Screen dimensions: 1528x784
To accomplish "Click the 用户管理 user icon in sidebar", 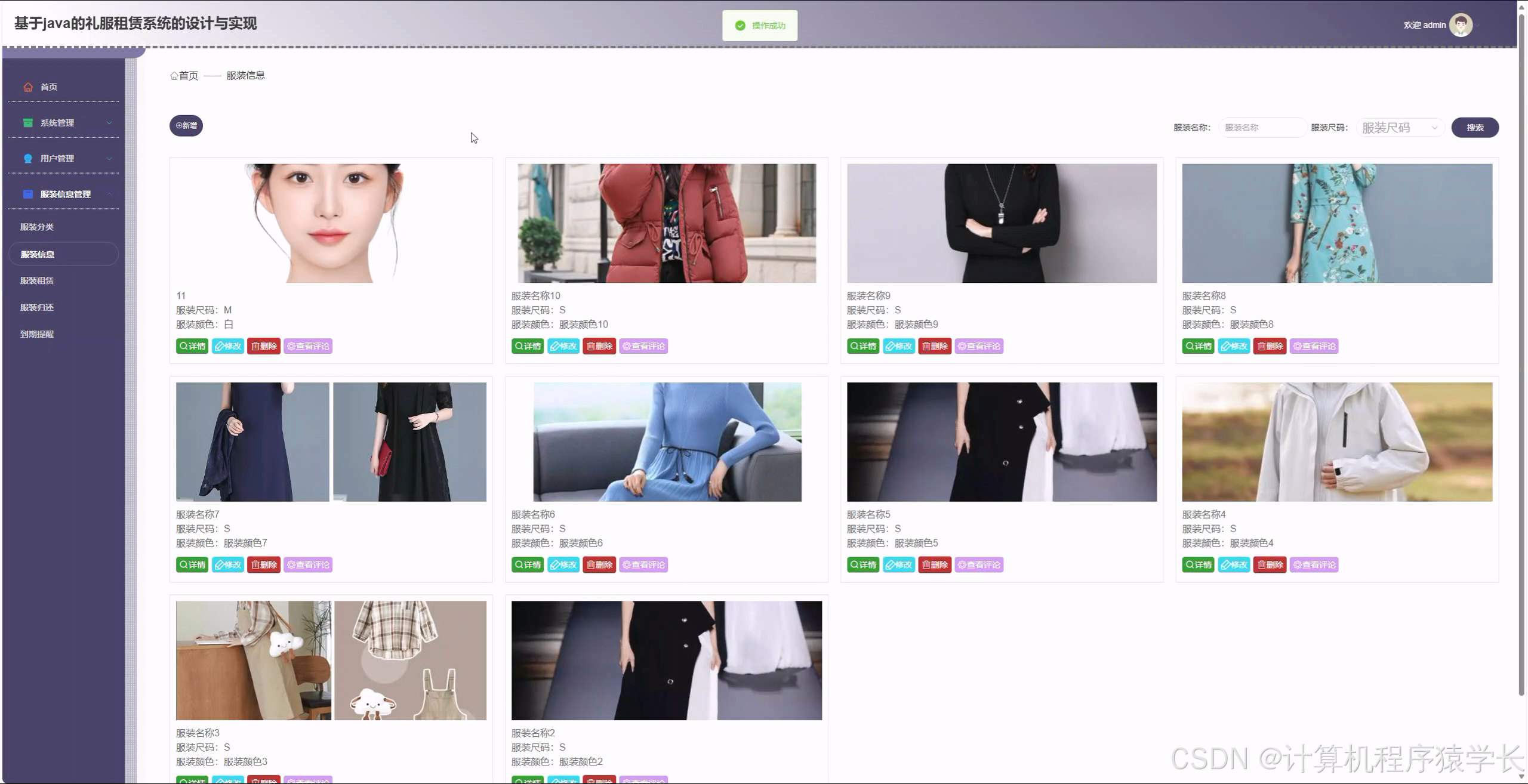I will (27, 158).
